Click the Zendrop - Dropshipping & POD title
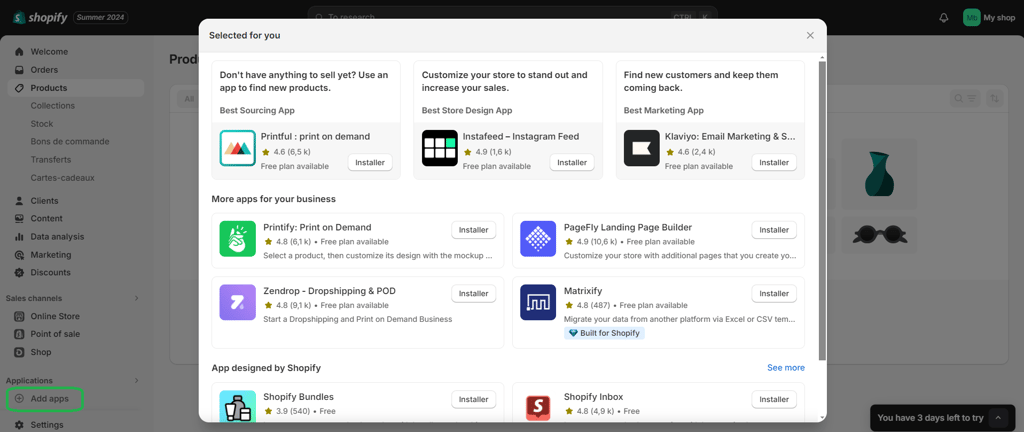Screen dimensions: 1024x432 329,291
